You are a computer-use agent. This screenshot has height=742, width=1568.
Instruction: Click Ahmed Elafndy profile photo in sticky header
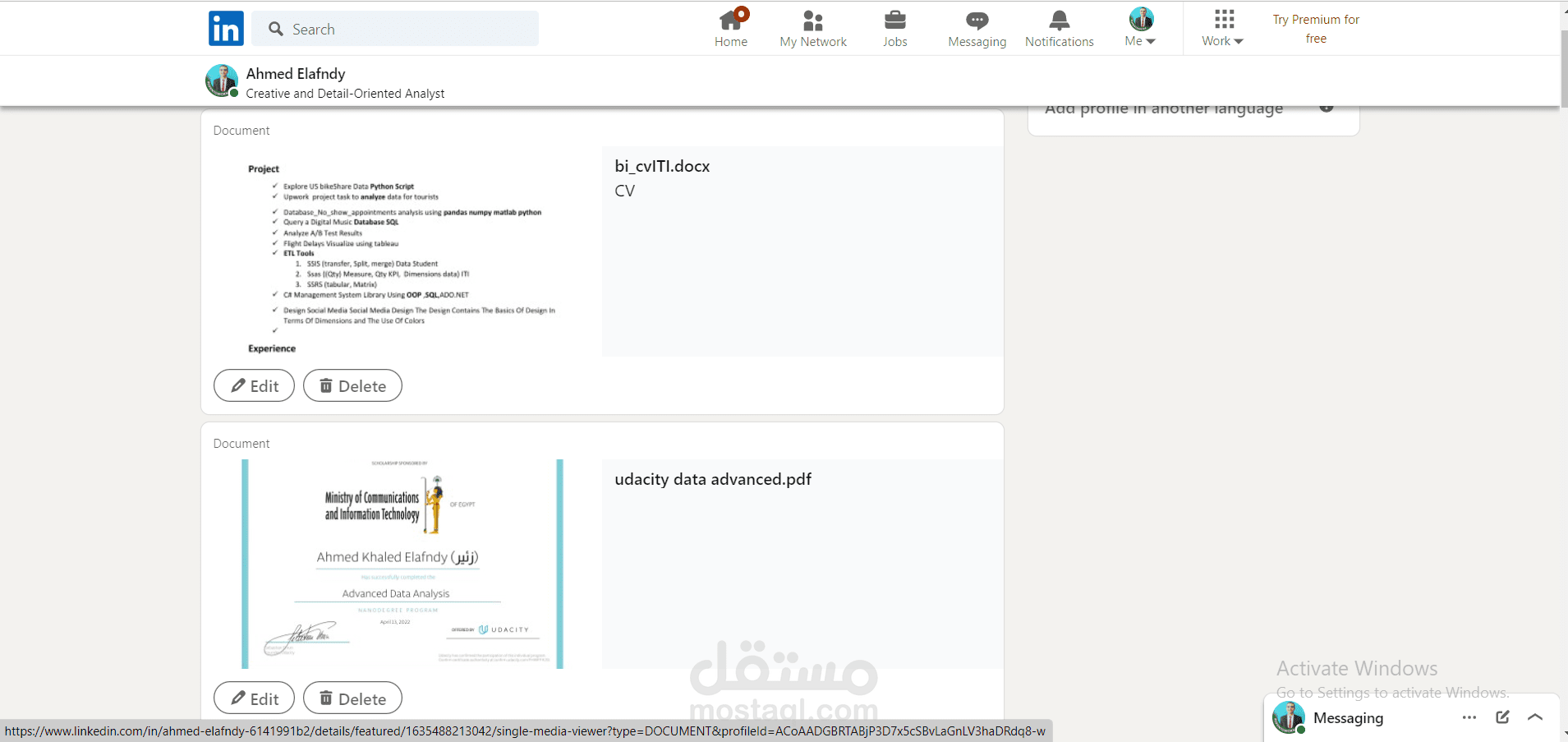[222, 81]
